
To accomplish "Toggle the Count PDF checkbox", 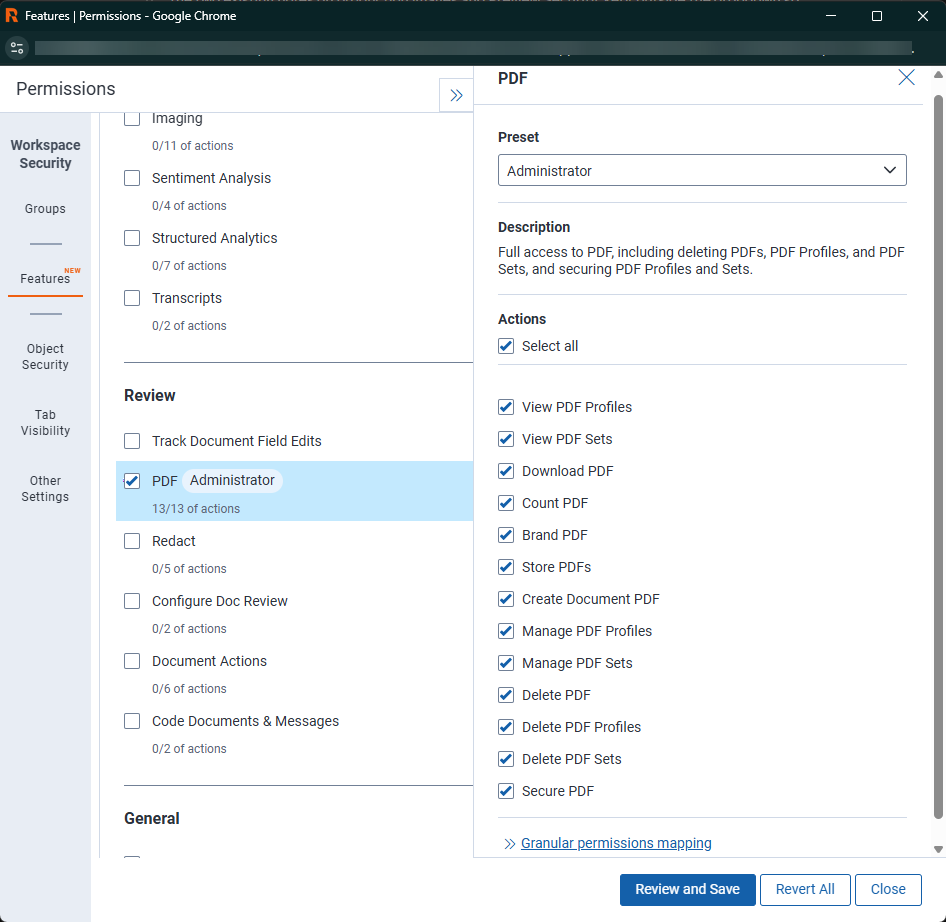I will 506,503.
